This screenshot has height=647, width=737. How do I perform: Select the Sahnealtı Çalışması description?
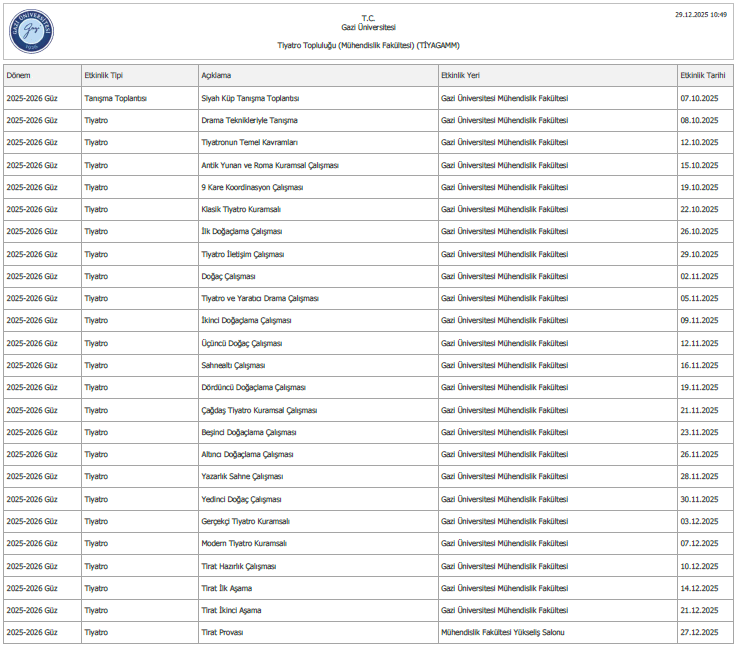(x=233, y=365)
